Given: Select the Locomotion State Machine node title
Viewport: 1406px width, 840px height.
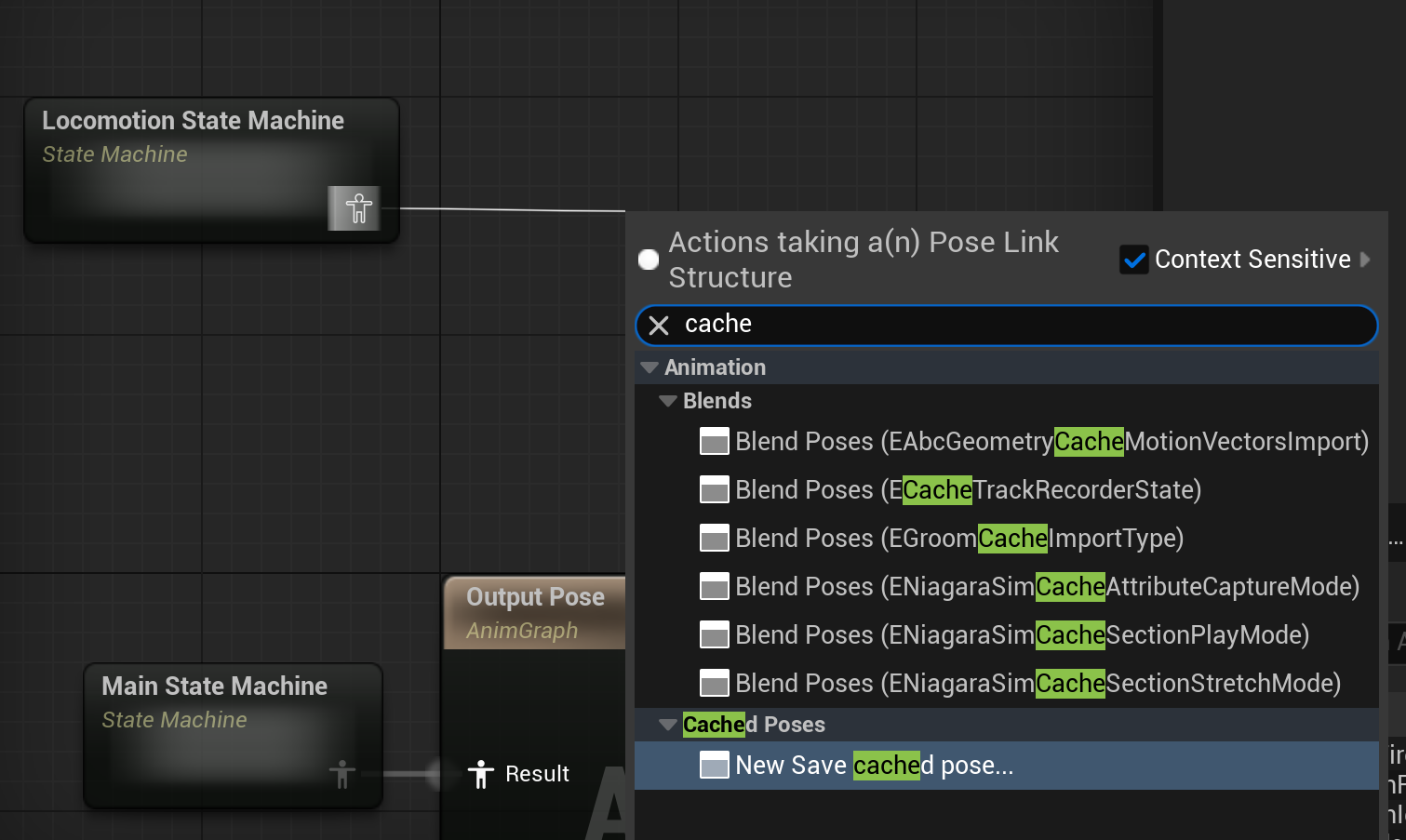Looking at the screenshot, I should click(x=193, y=121).
